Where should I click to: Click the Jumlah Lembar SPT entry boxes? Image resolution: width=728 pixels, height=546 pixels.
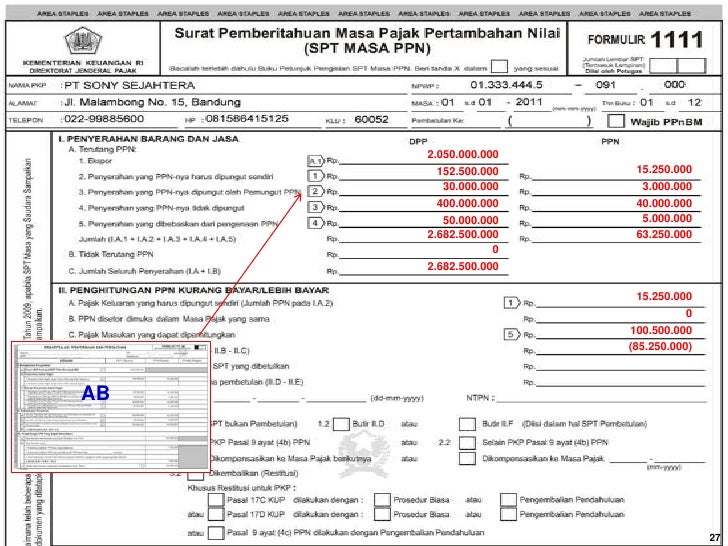(x=677, y=66)
